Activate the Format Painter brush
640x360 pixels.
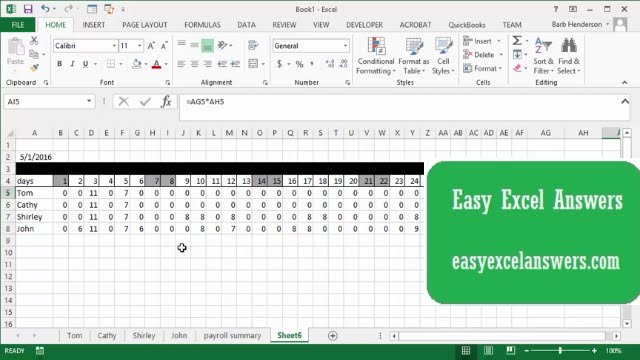point(34,67)
